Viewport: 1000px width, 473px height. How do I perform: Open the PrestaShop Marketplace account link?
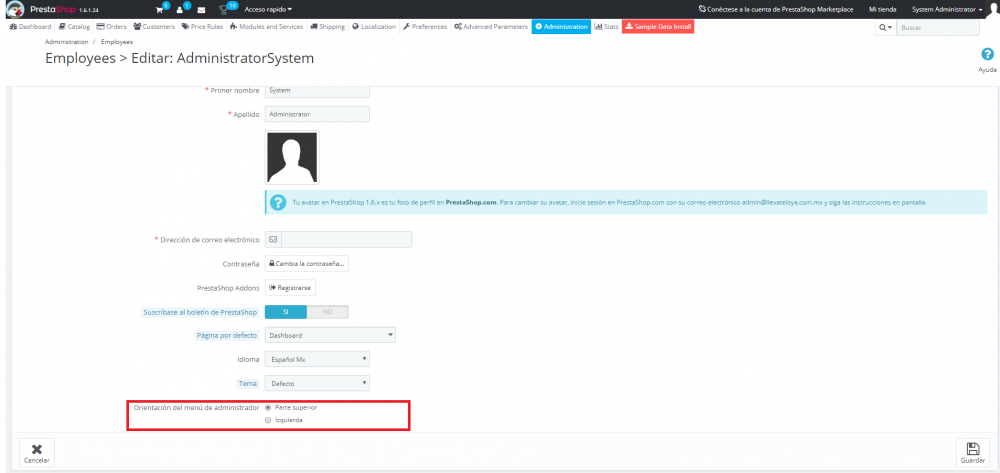coord(776,10)
